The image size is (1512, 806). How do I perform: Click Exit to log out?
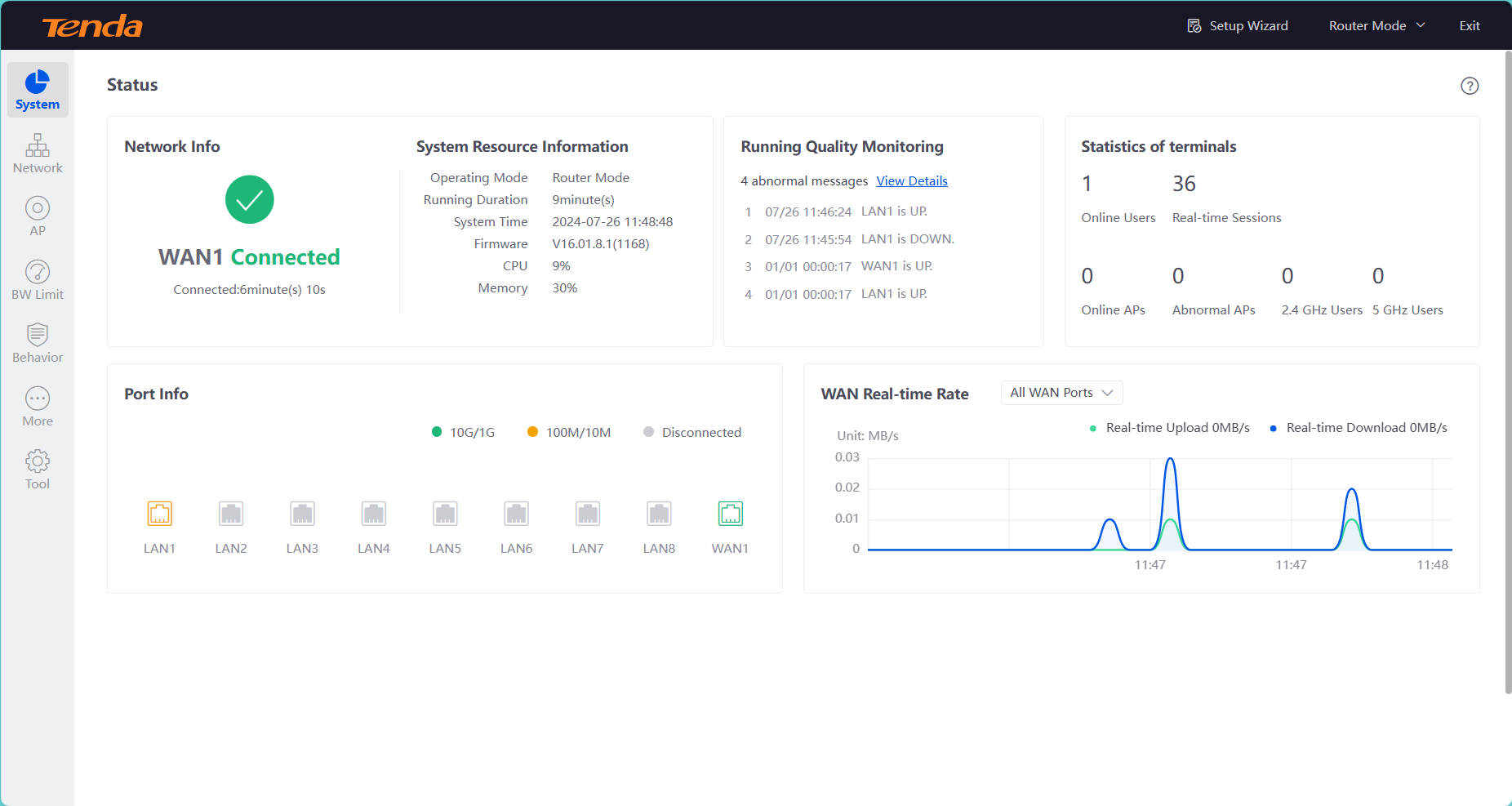(1469, 26)
